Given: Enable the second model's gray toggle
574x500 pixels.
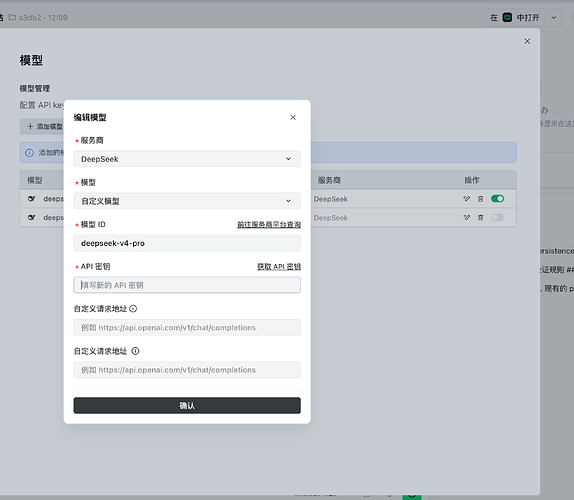Looking at the screenshot, I should coord(497,217).
